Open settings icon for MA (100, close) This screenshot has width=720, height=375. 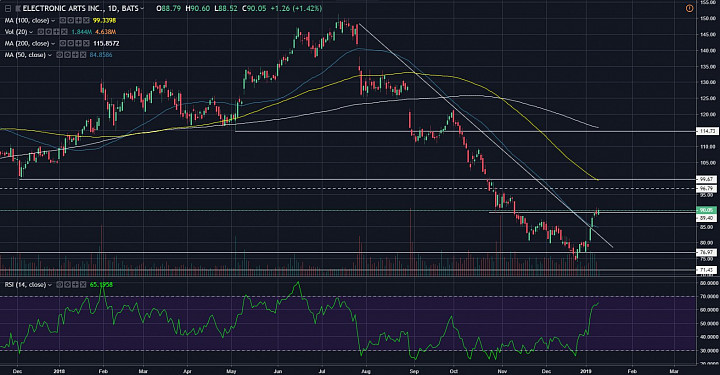71,20
